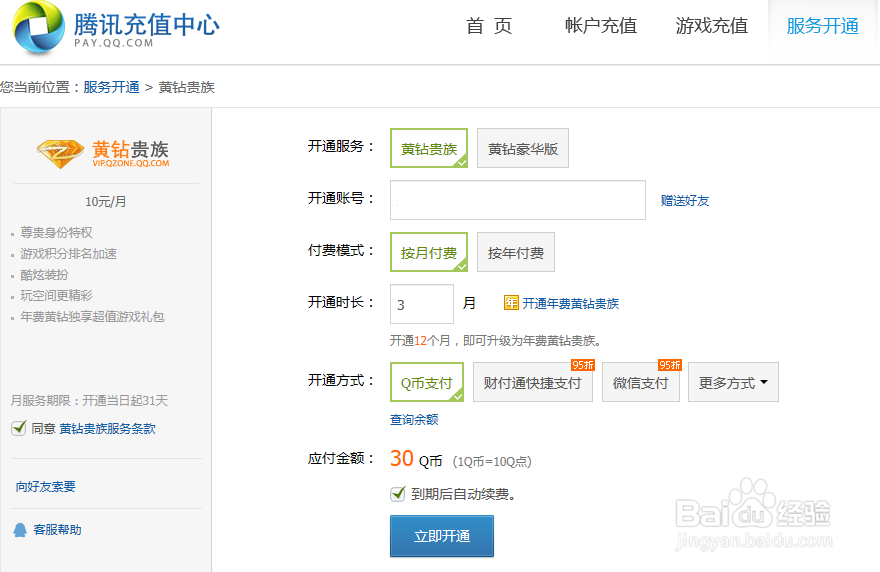The width and height of the screenshot is (880, 572).
Task: Open the 帐户充值 nav tab
Action: click(601, 26)
